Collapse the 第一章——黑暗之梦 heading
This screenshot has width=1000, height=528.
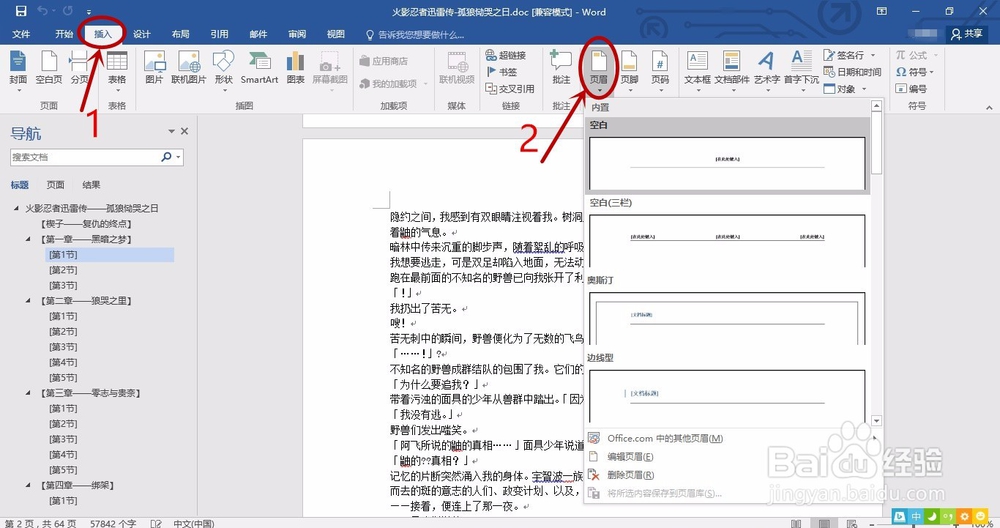point(28,239)
